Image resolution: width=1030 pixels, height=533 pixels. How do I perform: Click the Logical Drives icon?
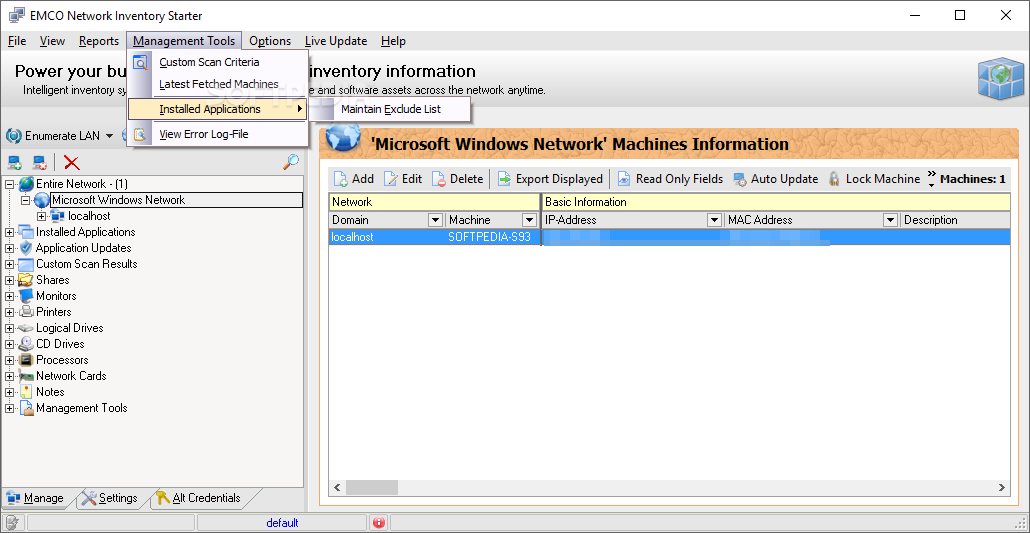point(26,328)
